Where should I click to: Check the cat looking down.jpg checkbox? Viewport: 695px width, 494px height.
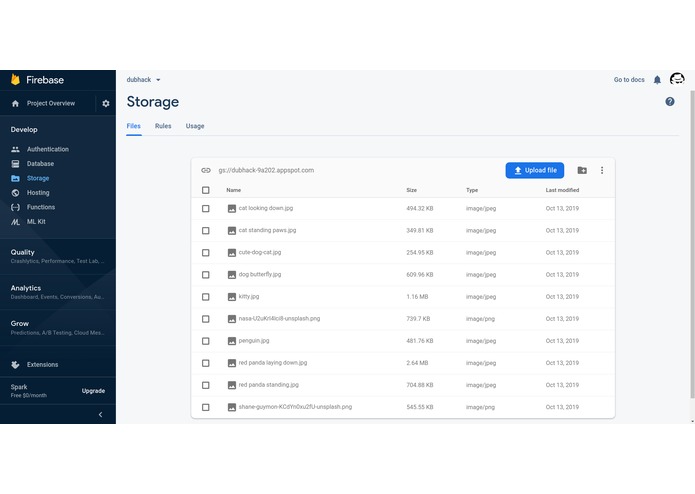(206, 208)
